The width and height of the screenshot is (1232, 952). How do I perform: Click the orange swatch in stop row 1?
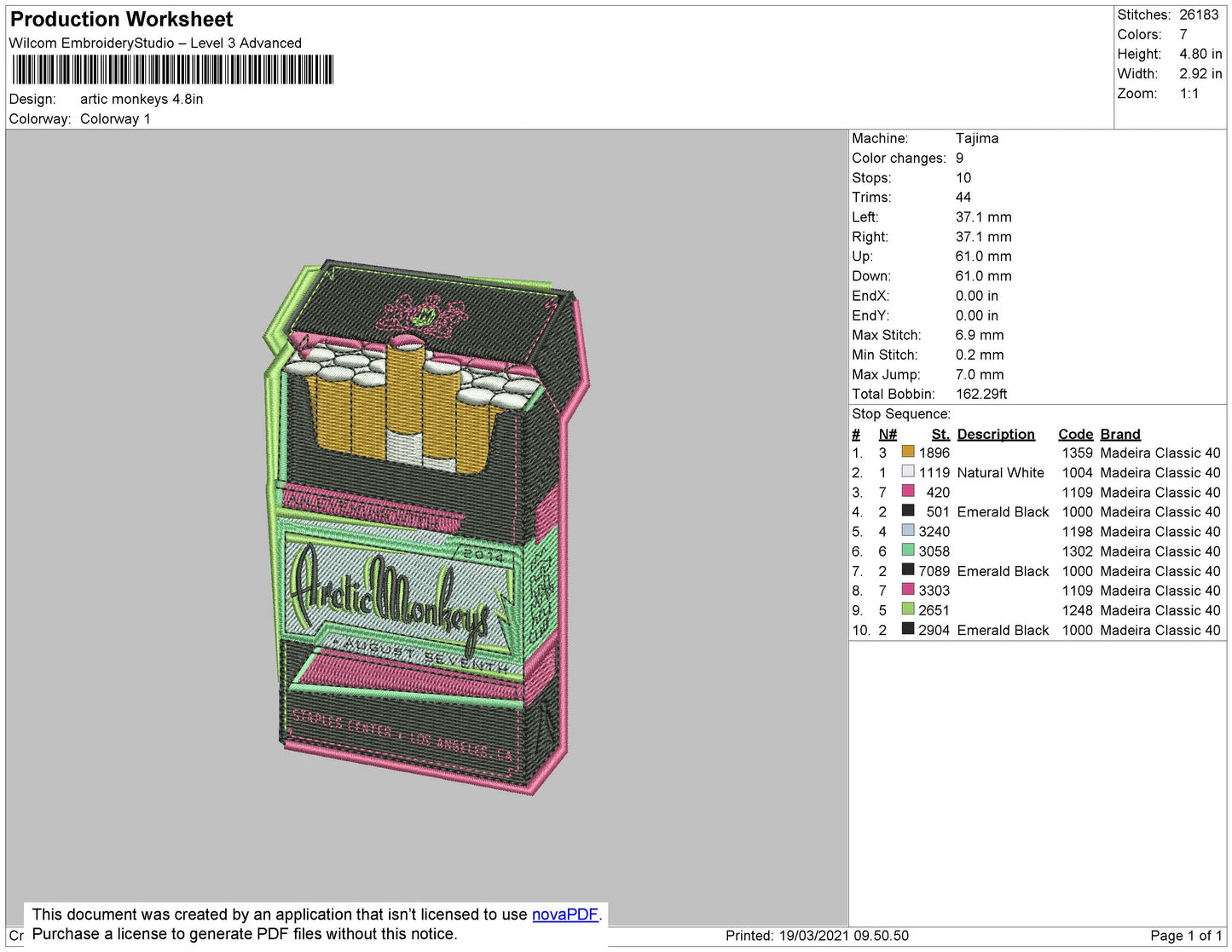[x=908, y=452]
